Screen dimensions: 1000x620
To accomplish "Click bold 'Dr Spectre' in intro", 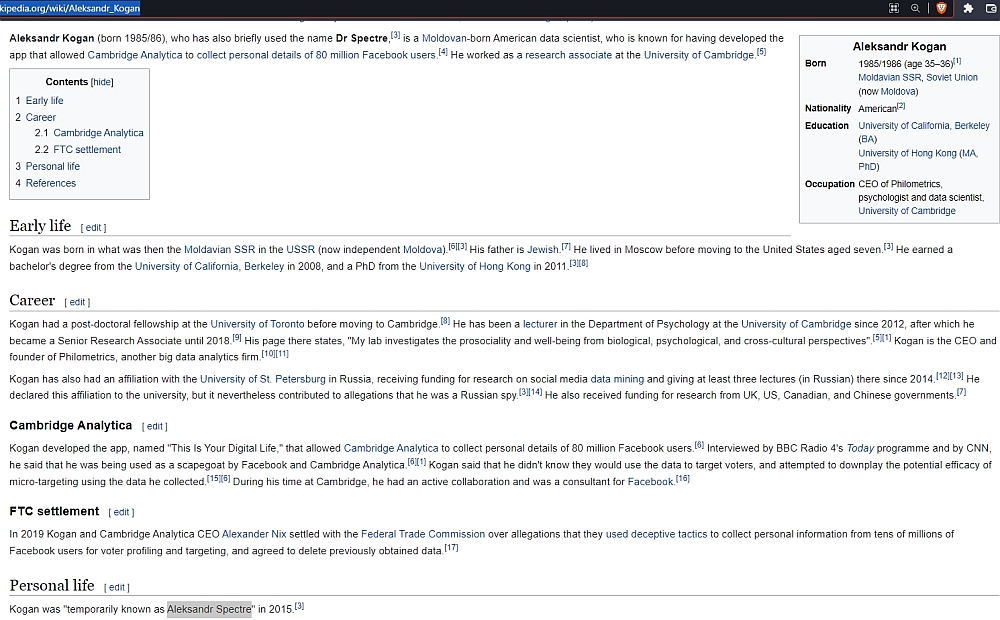I will [362, 38].
